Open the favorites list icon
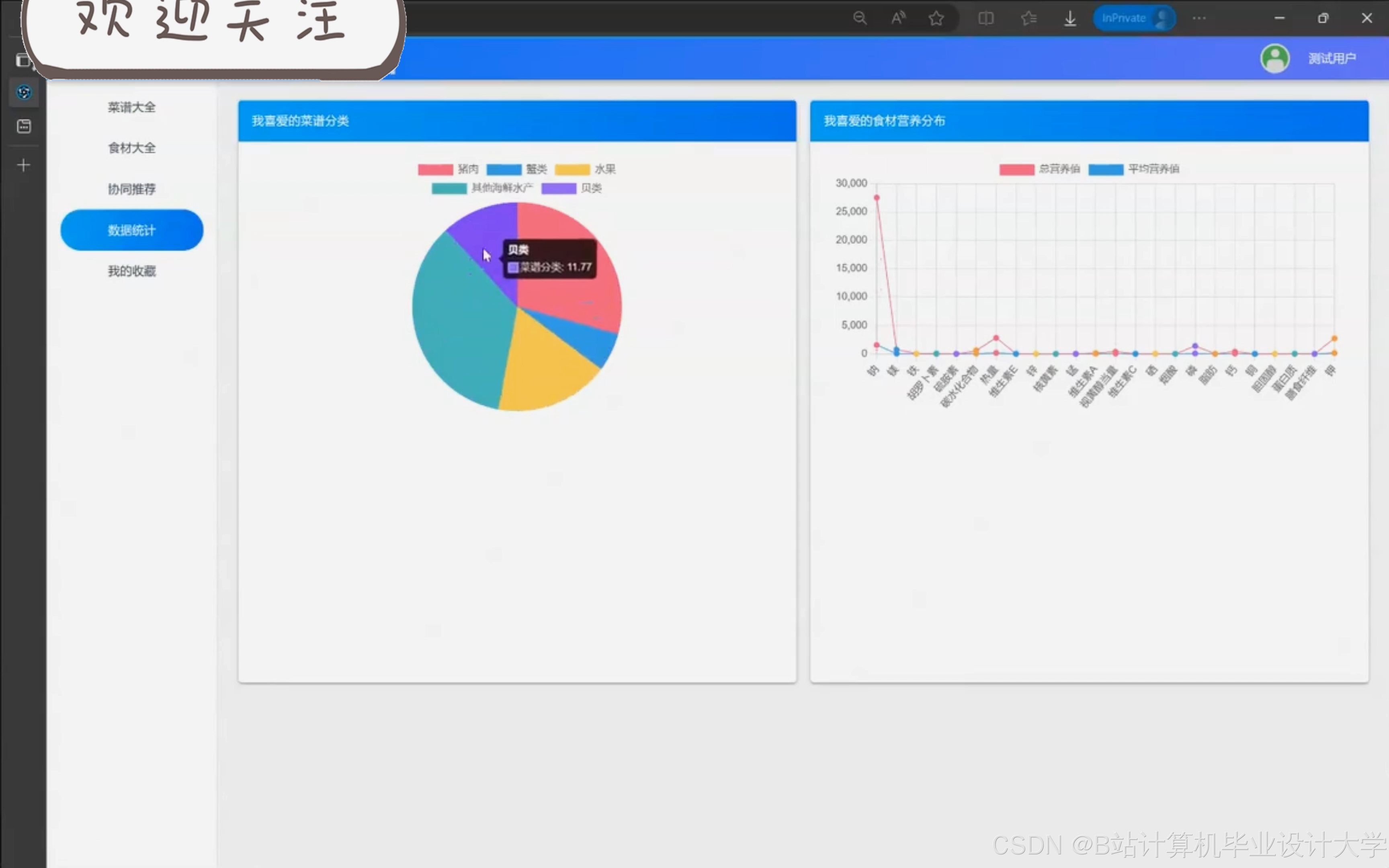Viewport: 1389px width, 868px height. click(1028, 18)
